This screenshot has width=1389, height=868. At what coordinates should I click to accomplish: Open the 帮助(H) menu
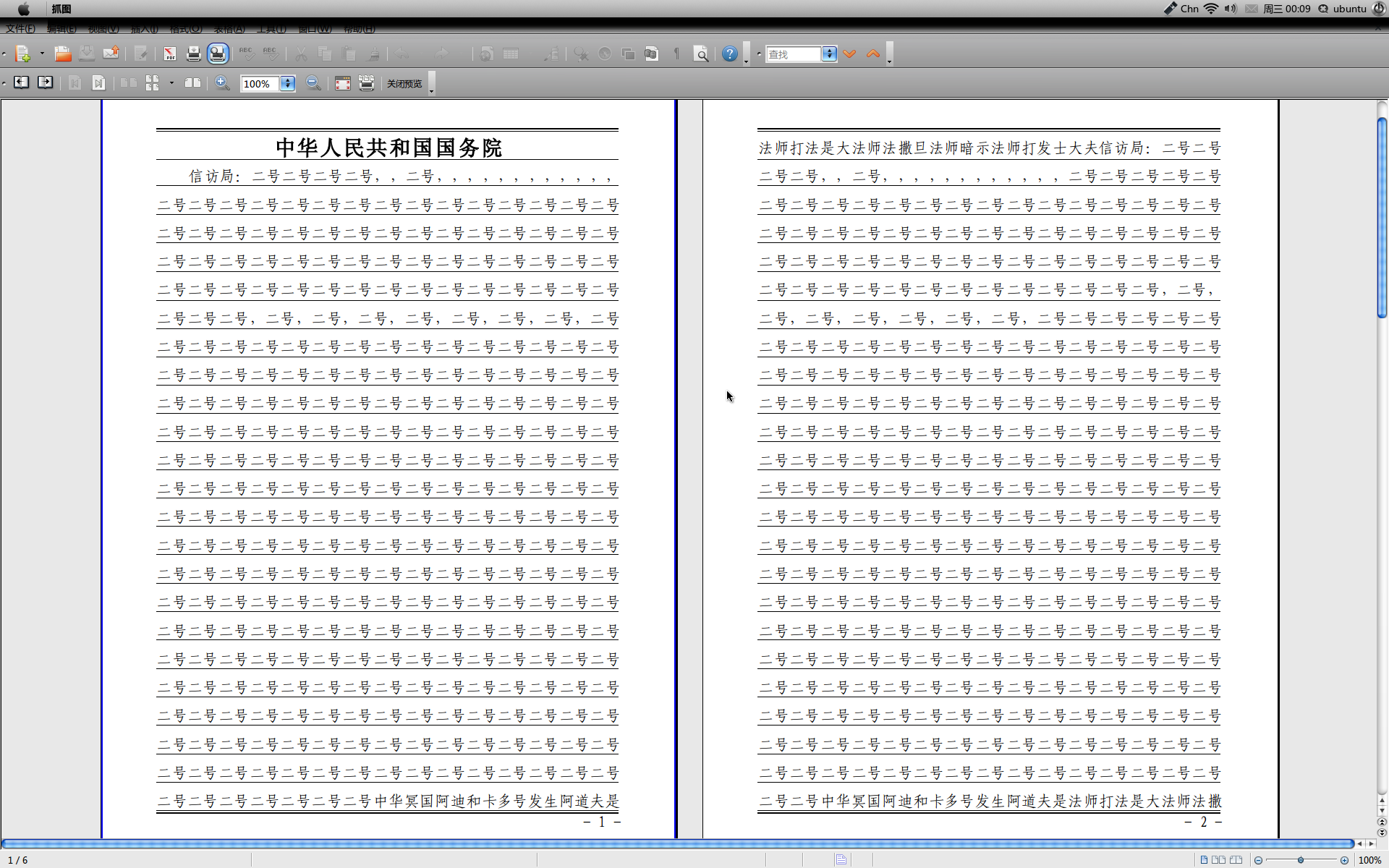click(359, 29)
